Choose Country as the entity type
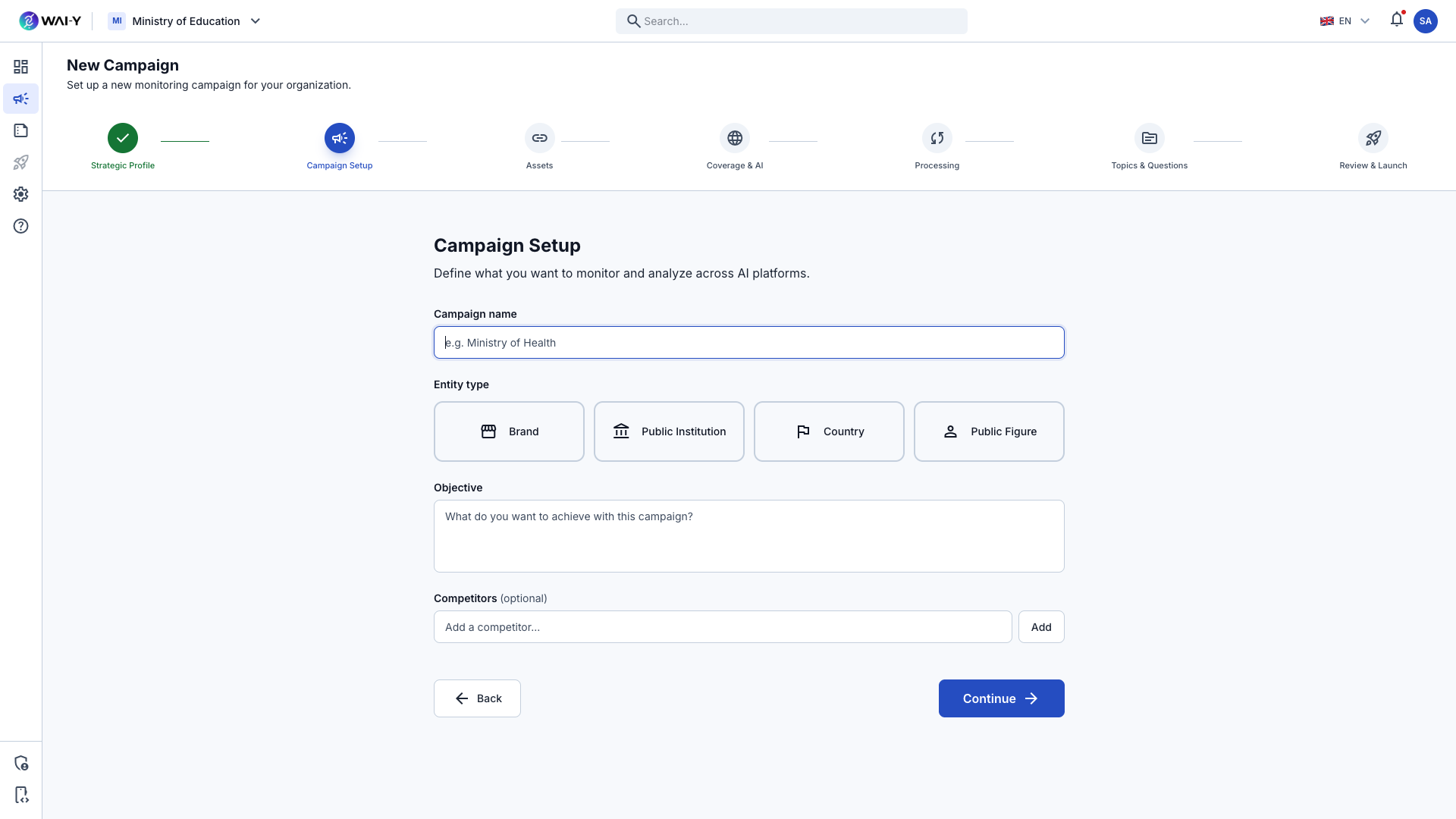This screenshot has height=819, width=1456. coord(829,431)
